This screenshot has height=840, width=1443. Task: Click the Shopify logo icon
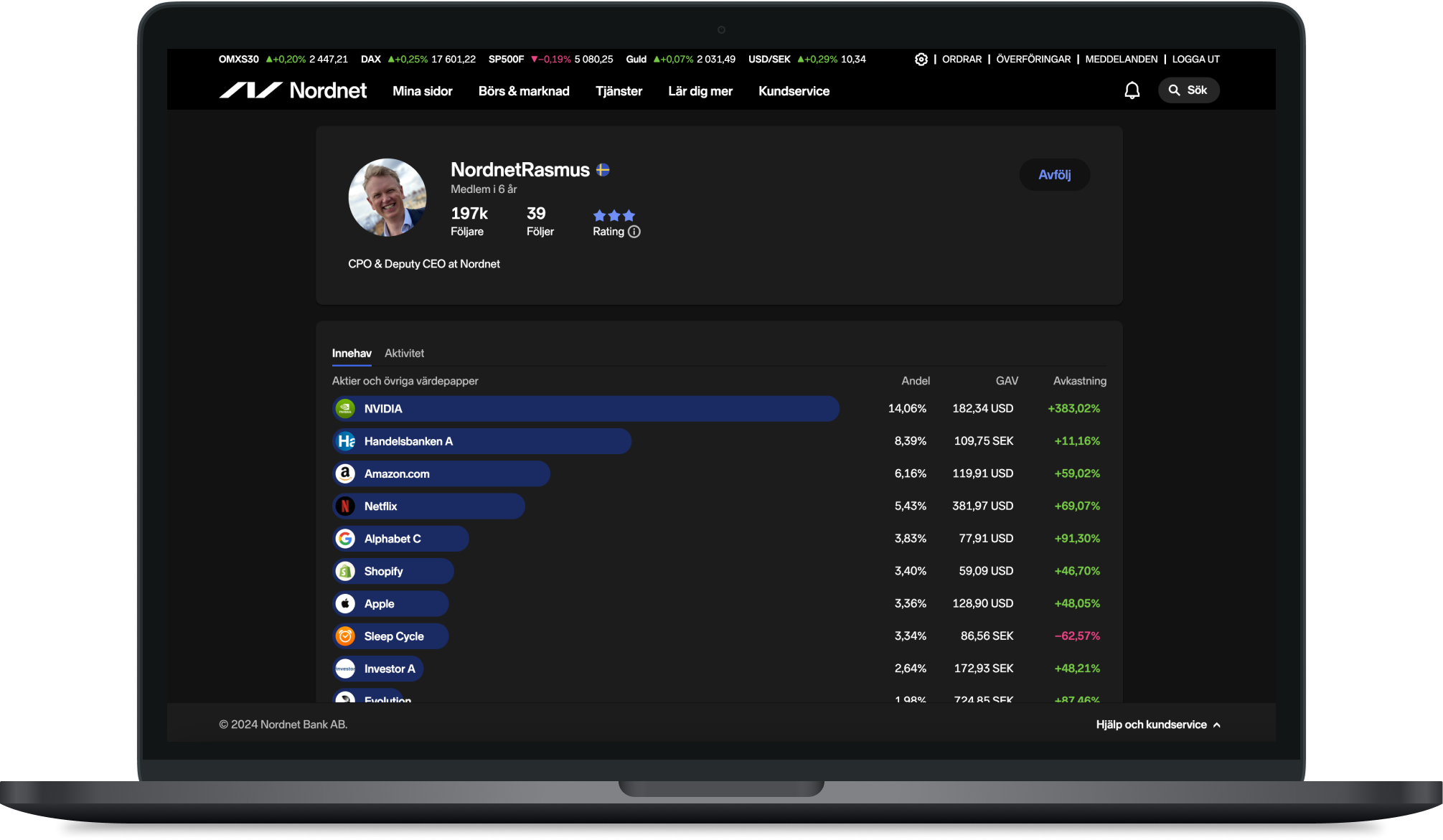pos(345,571)
